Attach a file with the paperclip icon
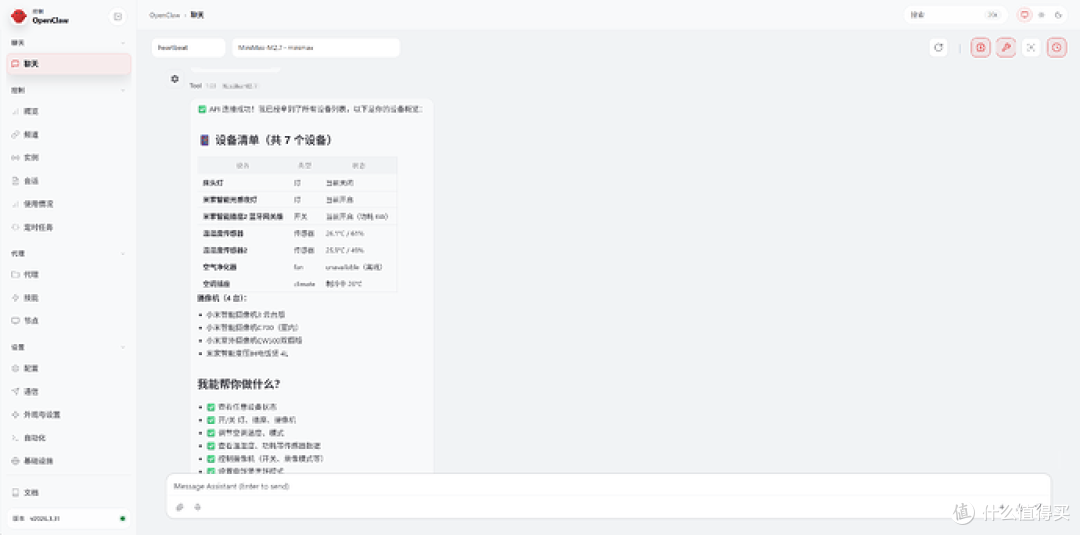The width and height of the screenshot is (1080, 535). click(x=180, y=507)
